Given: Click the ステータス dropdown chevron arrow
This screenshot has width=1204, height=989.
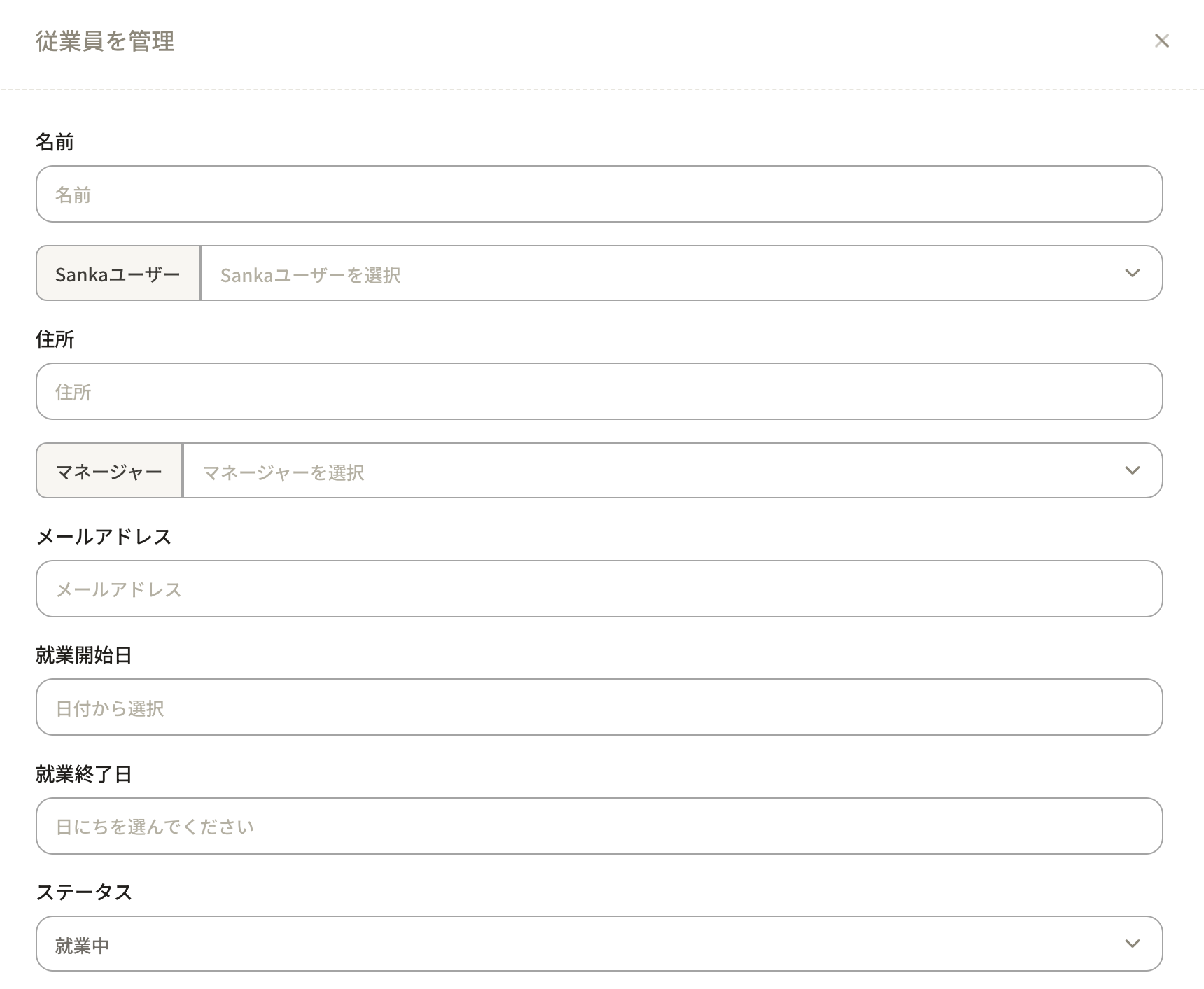Looking at the screenshot, I should coord(1132,944).
